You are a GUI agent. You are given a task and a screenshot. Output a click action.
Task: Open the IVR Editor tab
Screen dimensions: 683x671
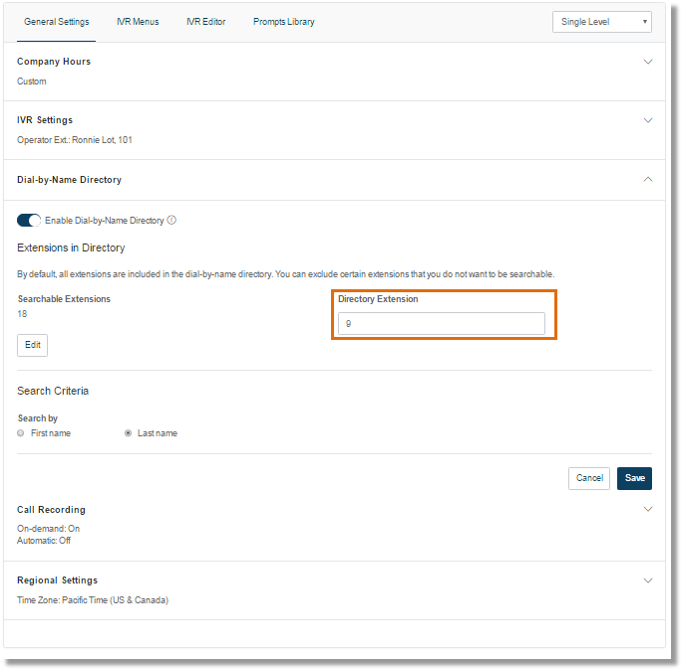tap(206, 22)
